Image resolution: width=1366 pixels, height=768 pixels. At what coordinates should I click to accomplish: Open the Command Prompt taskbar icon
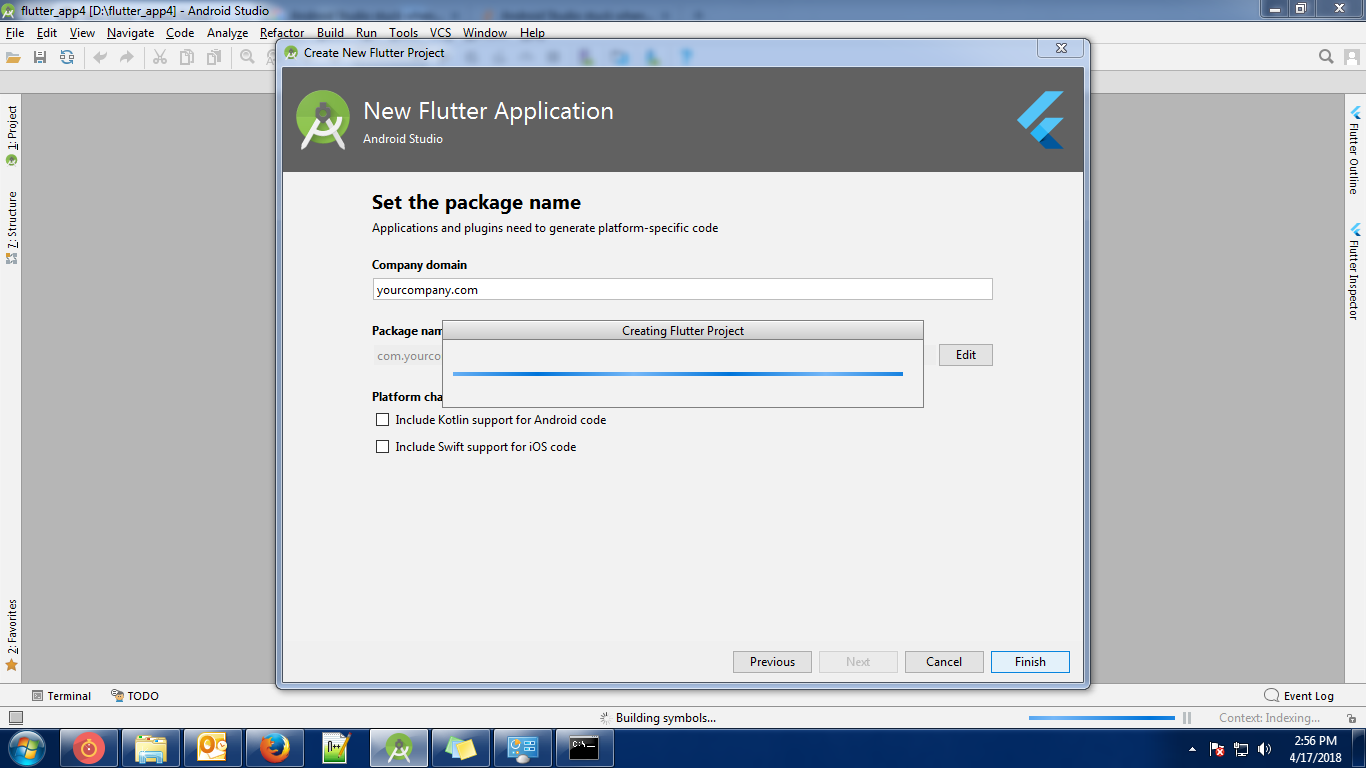pos(584,748)
